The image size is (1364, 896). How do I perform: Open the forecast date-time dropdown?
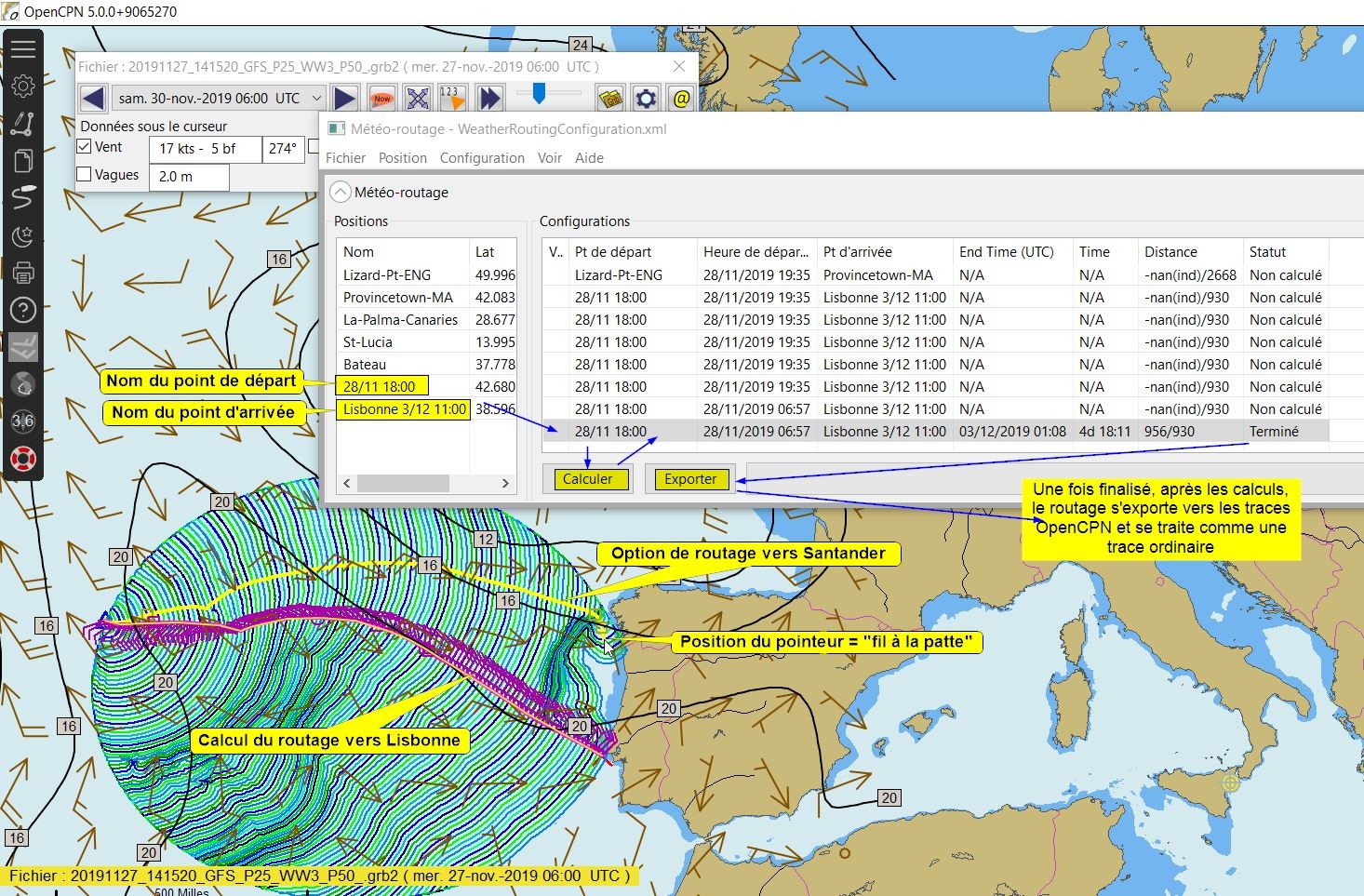(316, 98)
